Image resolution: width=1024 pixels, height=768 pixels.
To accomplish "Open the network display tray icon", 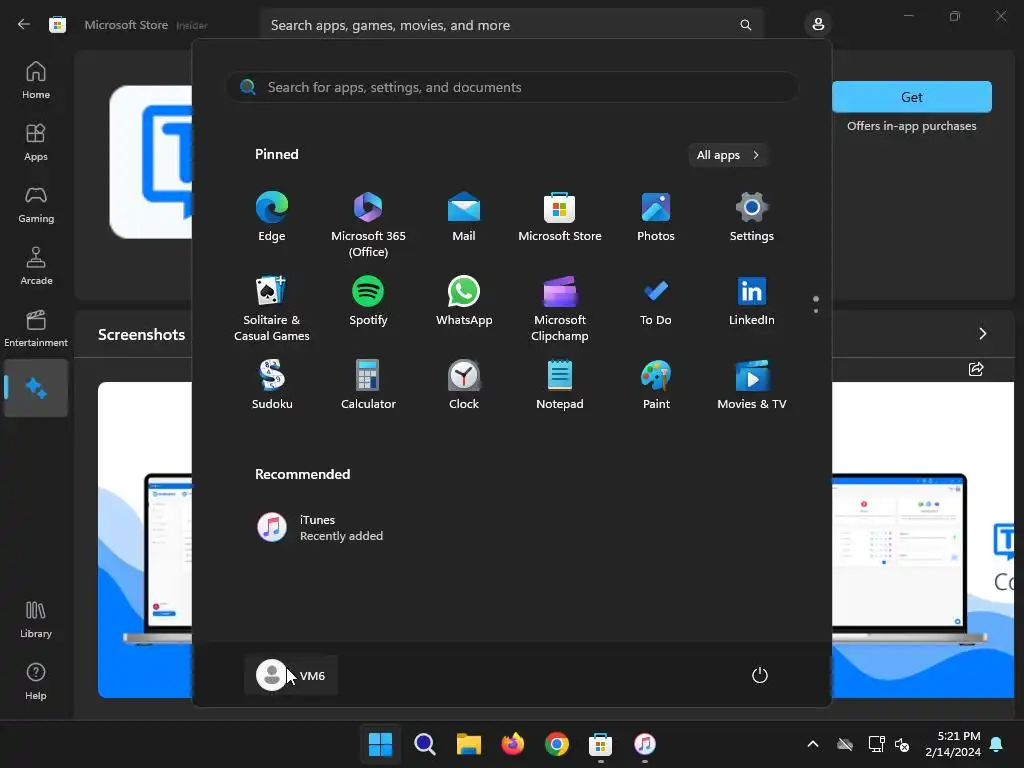I will tap(876, 744).
